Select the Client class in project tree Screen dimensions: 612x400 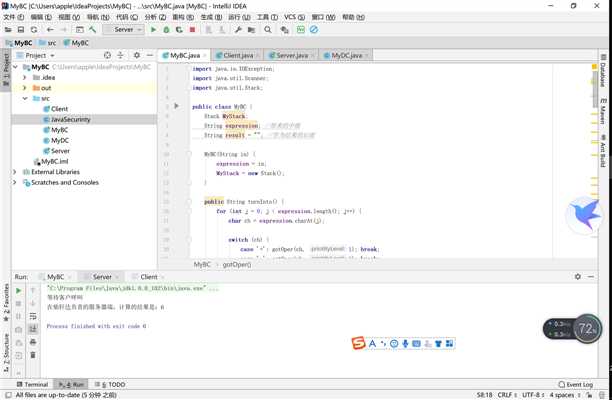(x=59, y=109)
